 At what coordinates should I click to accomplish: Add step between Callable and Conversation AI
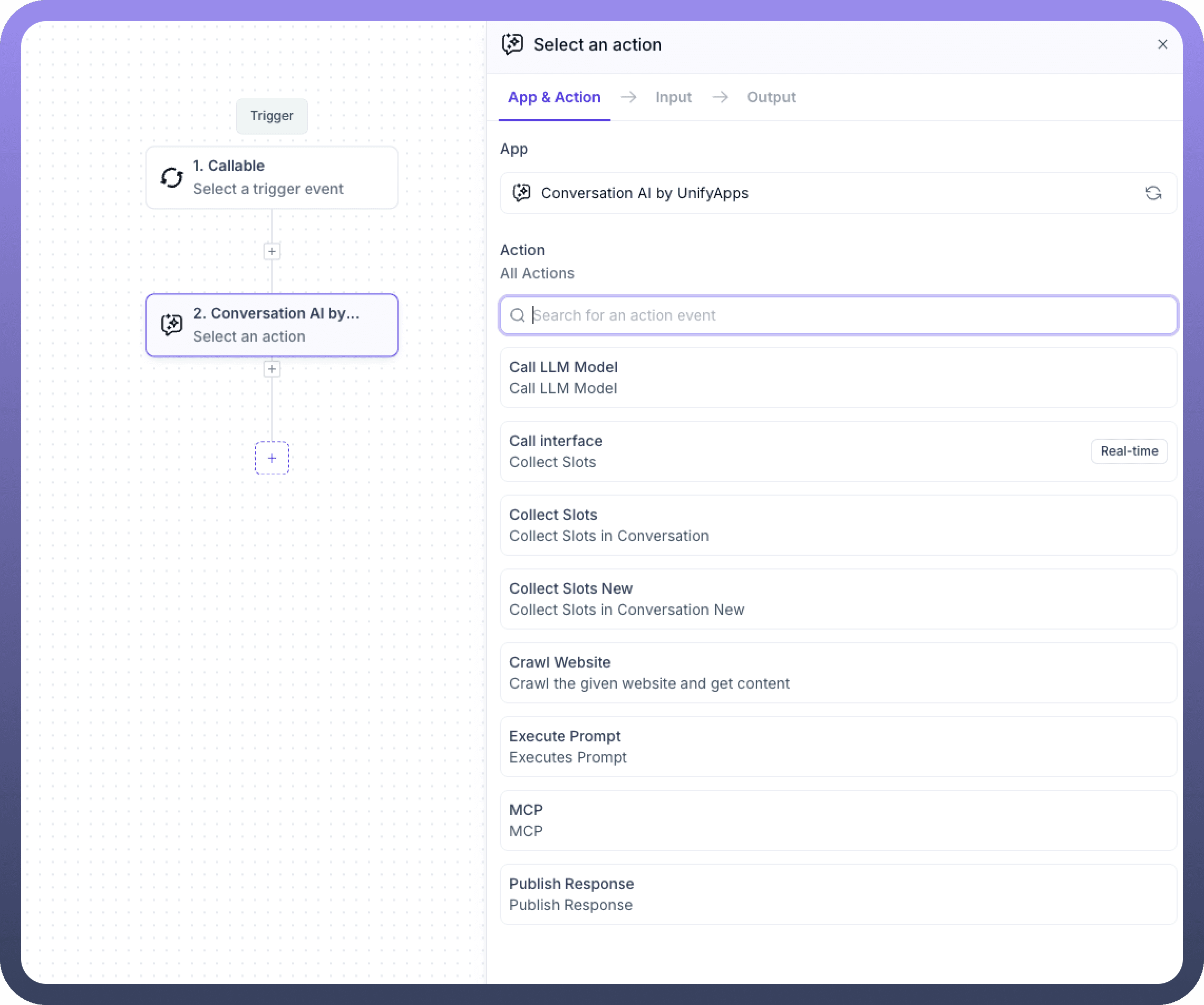(272, 251)
